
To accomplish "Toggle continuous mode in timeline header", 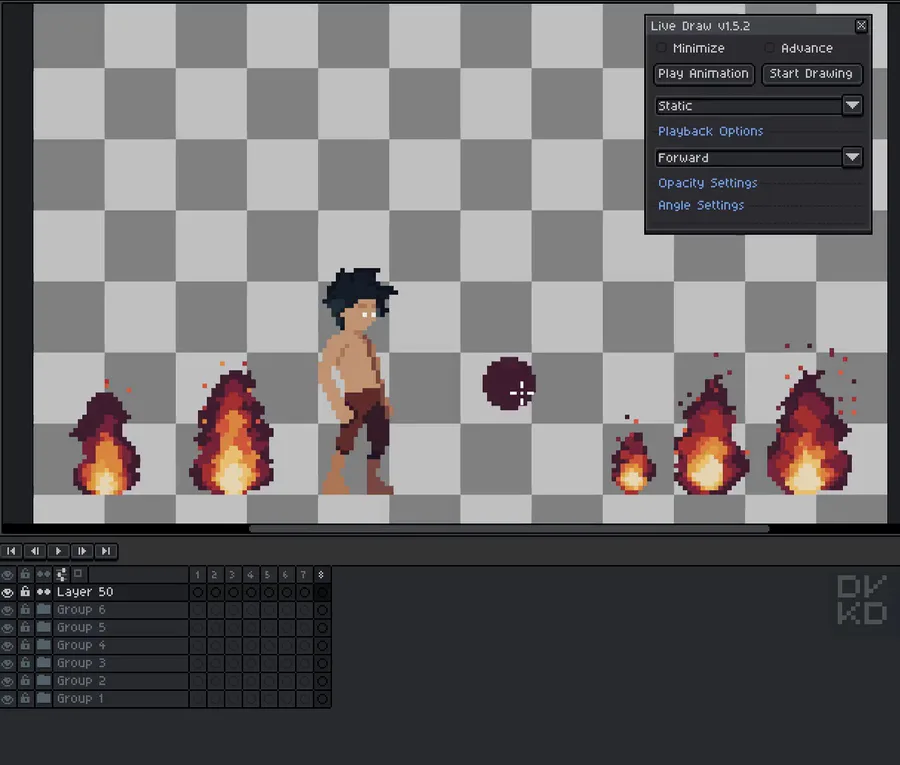I will pyautogui.click(x=44, y=574).
